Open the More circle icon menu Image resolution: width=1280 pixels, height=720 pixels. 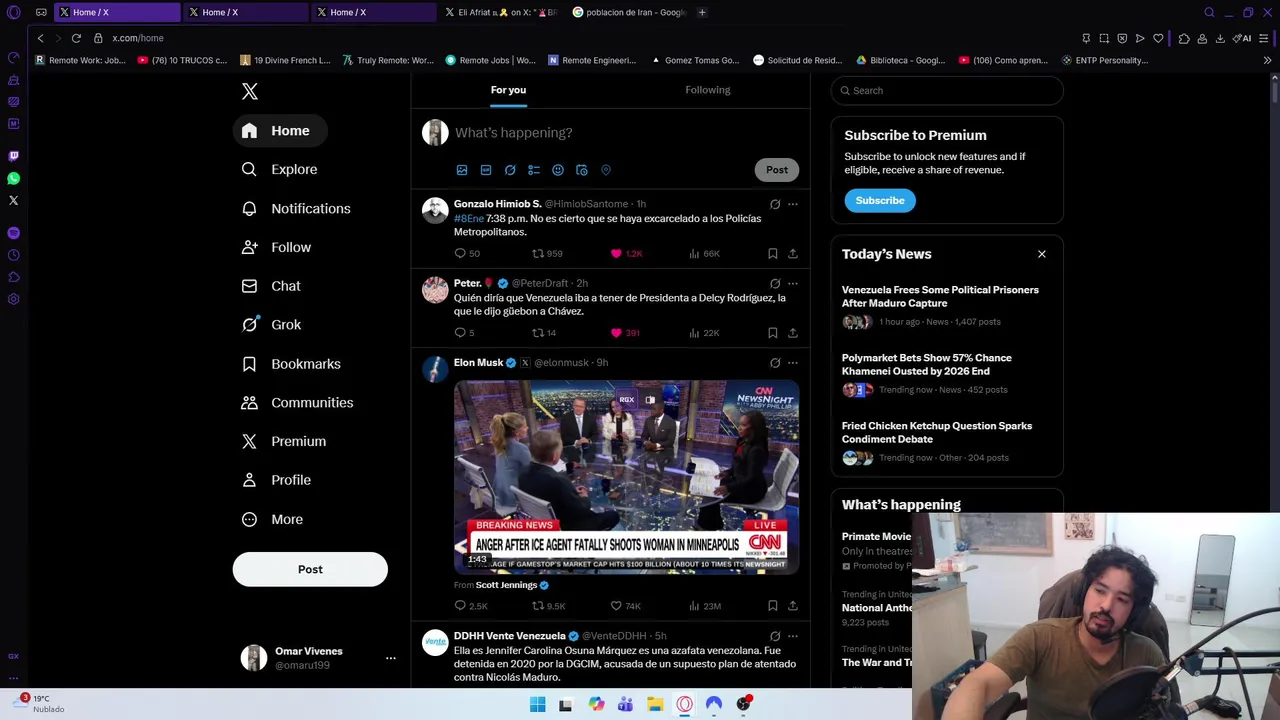click(x=249, y=519)
